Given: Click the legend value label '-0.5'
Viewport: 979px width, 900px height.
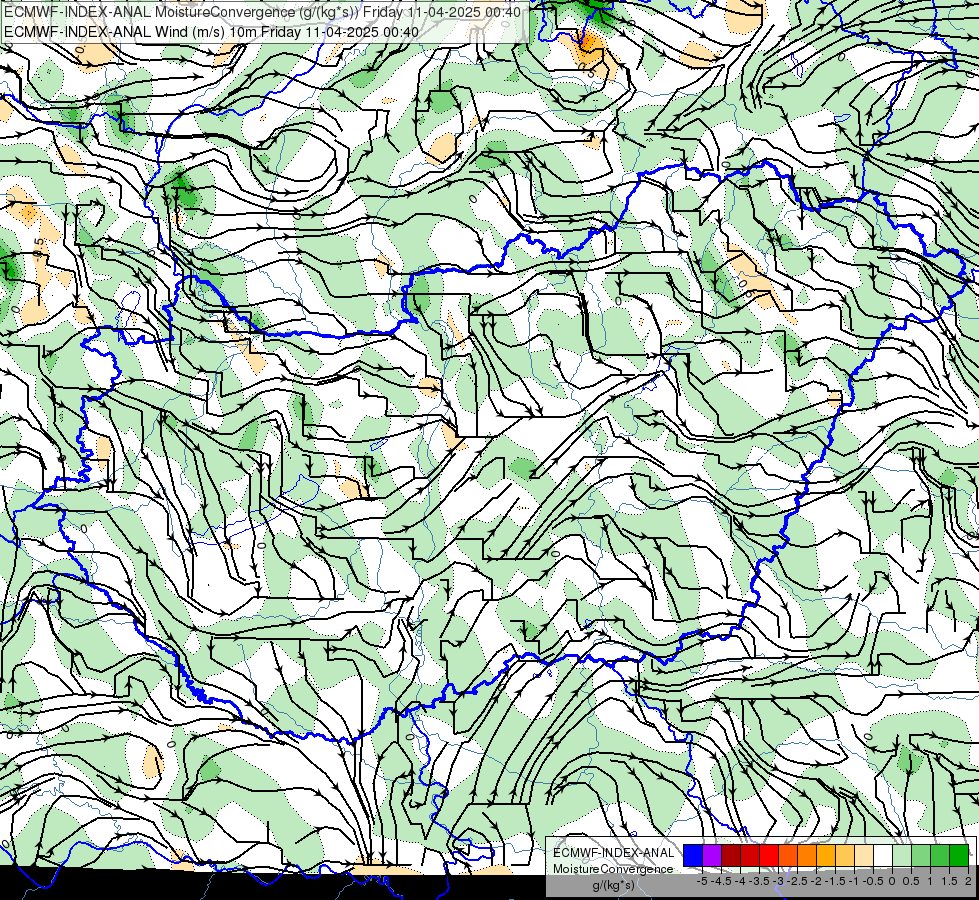Looking at the screenshot, I should (x=873, y=881).
